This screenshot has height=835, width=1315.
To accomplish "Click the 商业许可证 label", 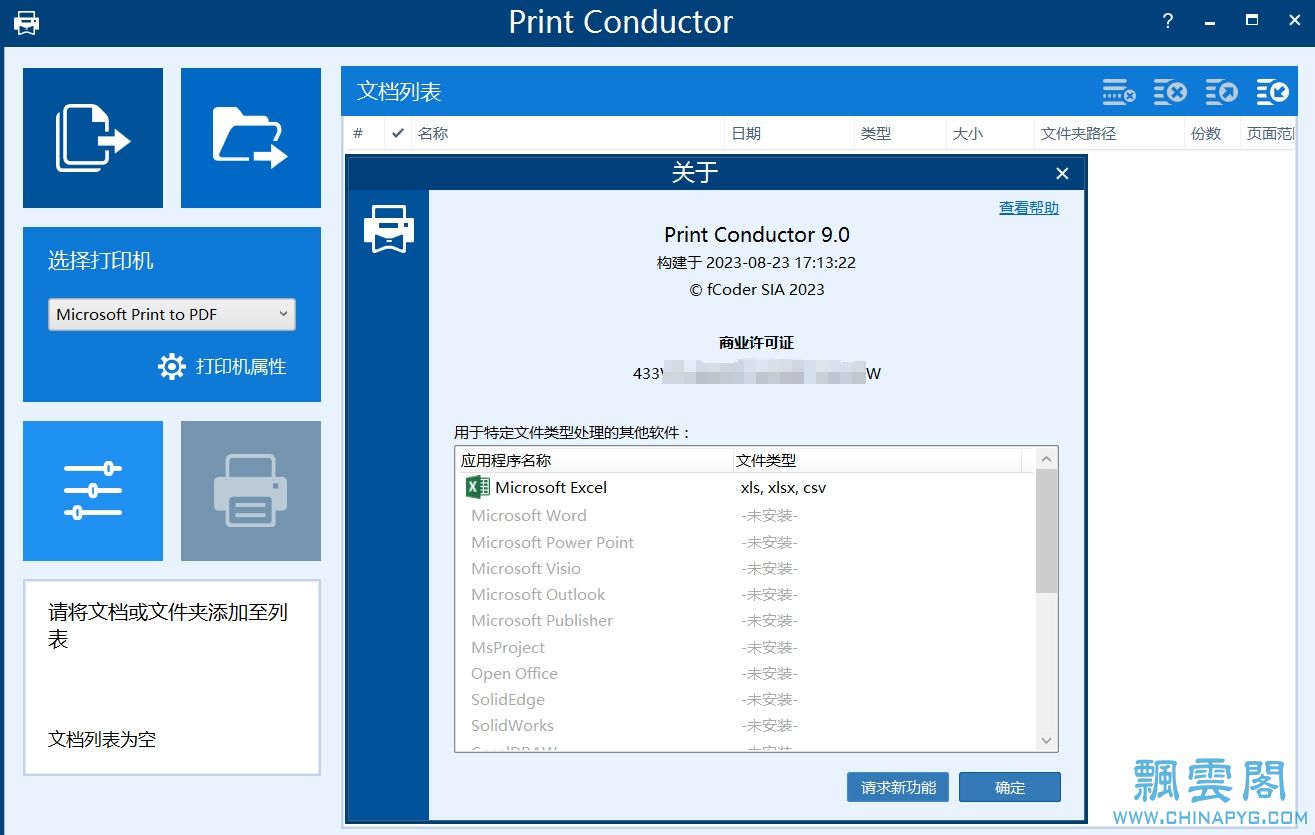I will tap(756, 342).
